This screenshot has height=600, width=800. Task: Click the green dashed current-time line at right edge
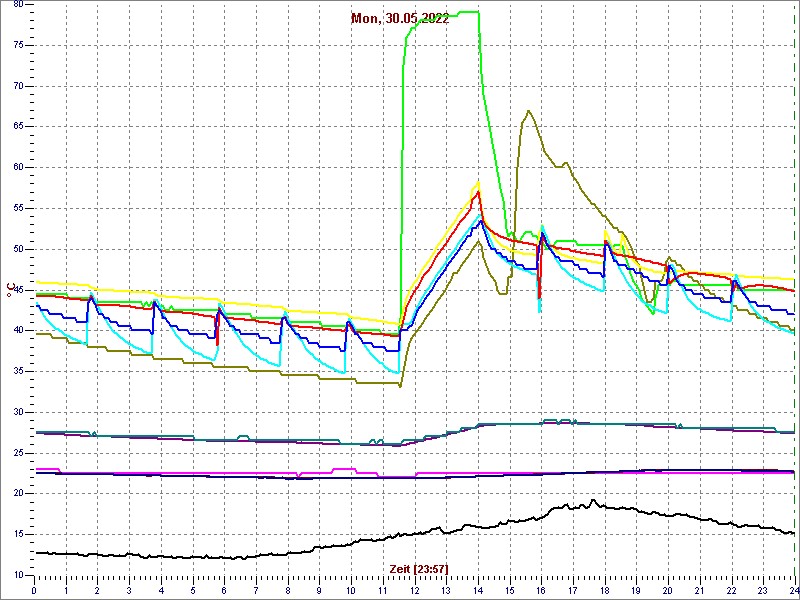pos(795,300)
